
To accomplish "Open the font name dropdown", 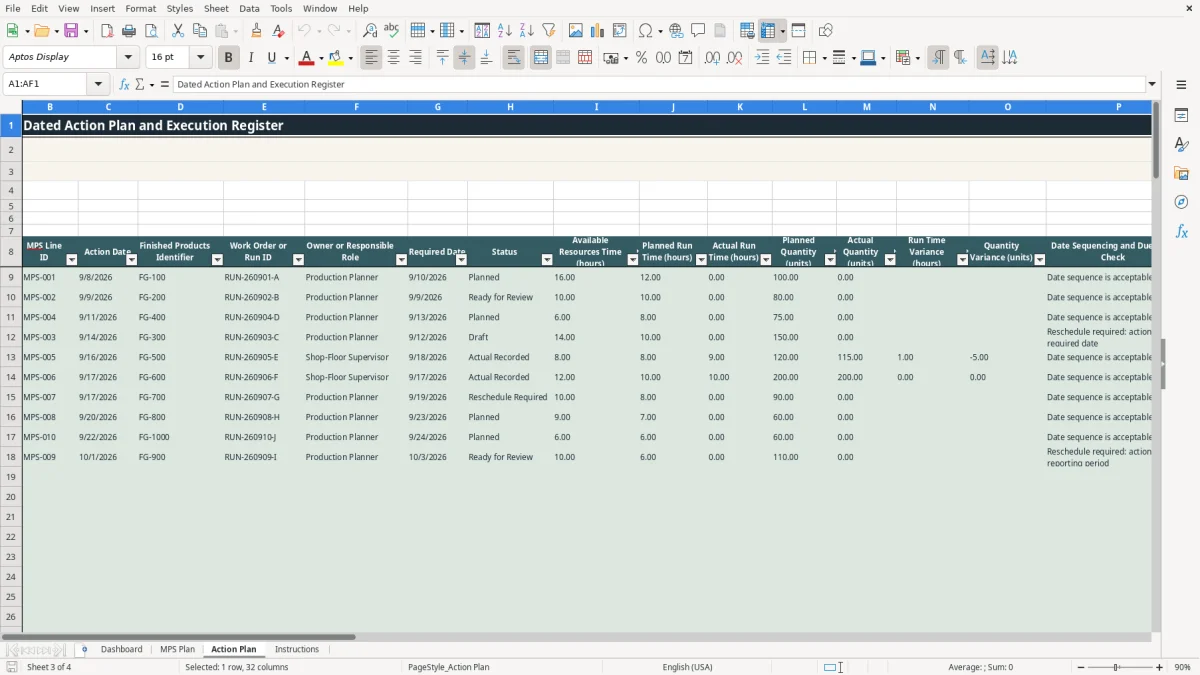I will [128, 58].
